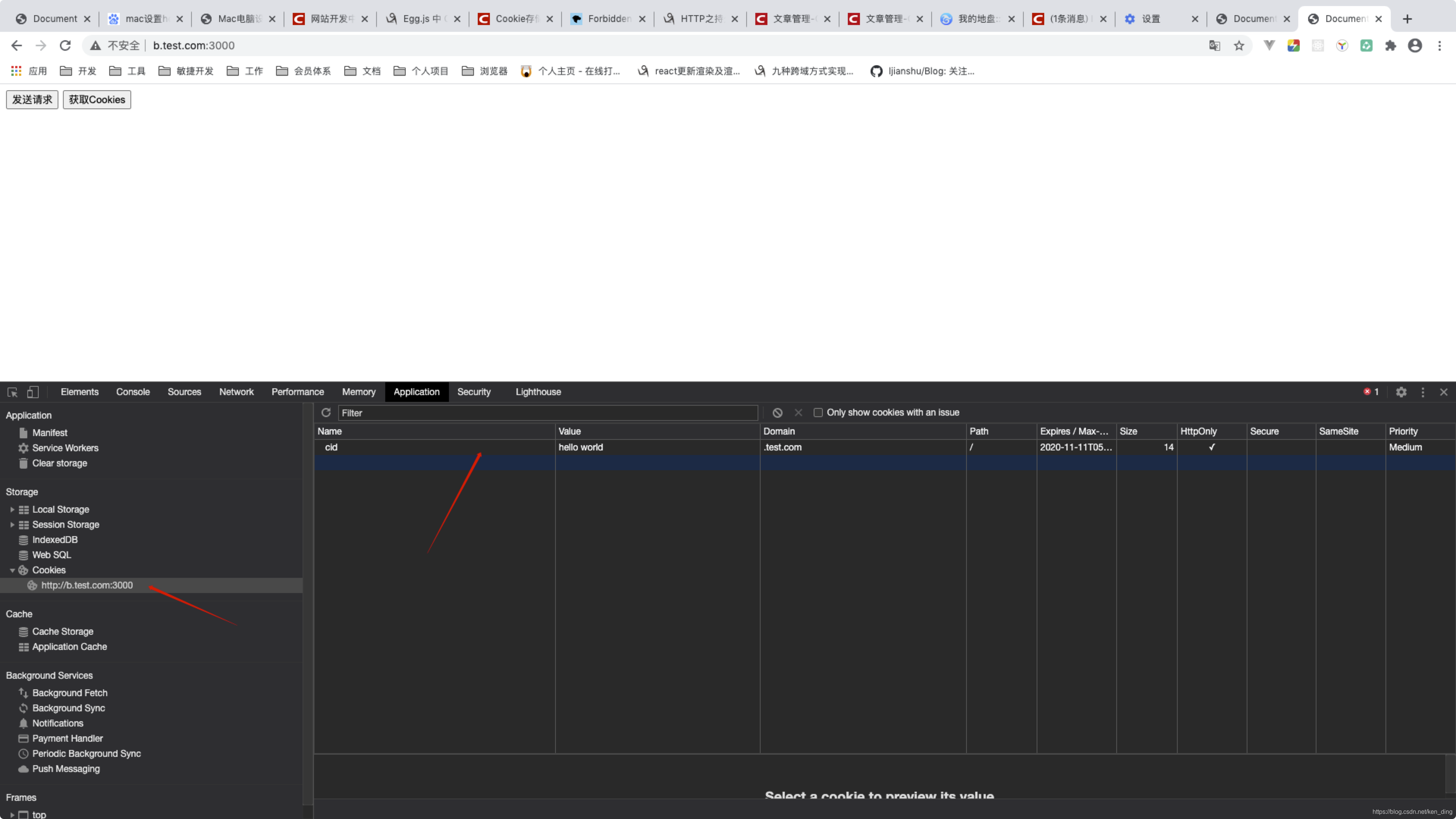Click the 获取Cookies button
The width and height of the screenshot is (1456, 819).
point(97,99)
